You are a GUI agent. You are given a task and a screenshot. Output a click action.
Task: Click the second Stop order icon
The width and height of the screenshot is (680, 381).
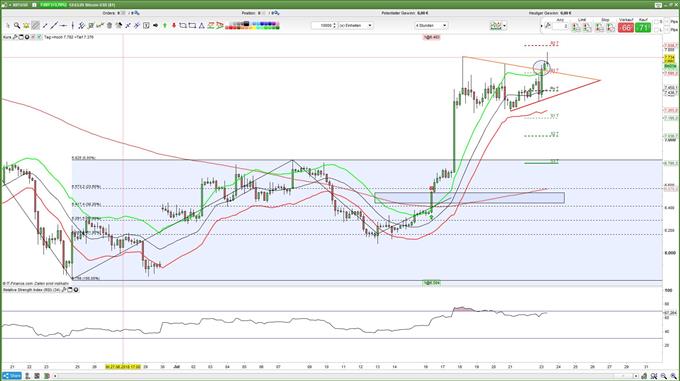point(611,27)
